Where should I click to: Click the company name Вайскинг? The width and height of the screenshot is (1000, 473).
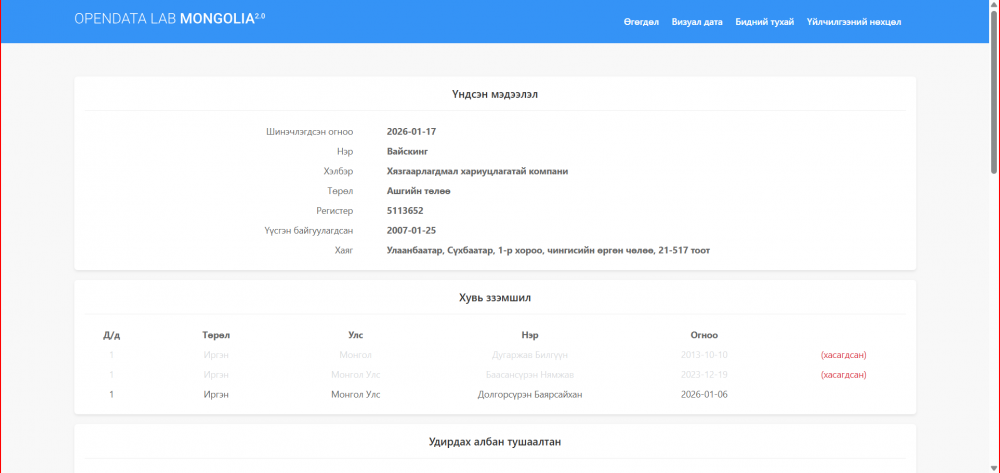tap(408, 151)
